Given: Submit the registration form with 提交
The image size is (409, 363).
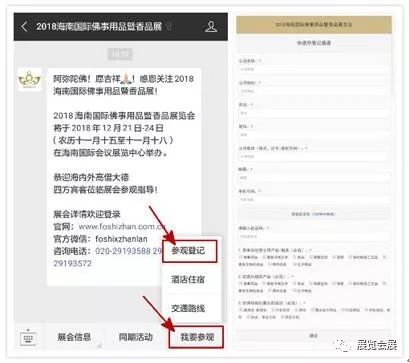Looking at the screenshot, I should pos(313,336).
